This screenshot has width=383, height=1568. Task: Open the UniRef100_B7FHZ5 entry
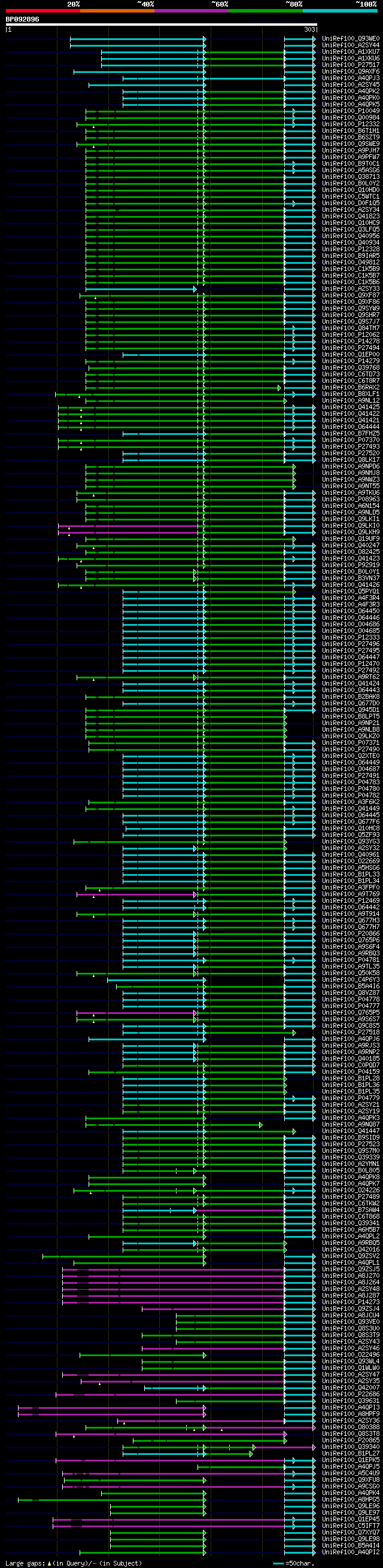(x=351, y=433)
